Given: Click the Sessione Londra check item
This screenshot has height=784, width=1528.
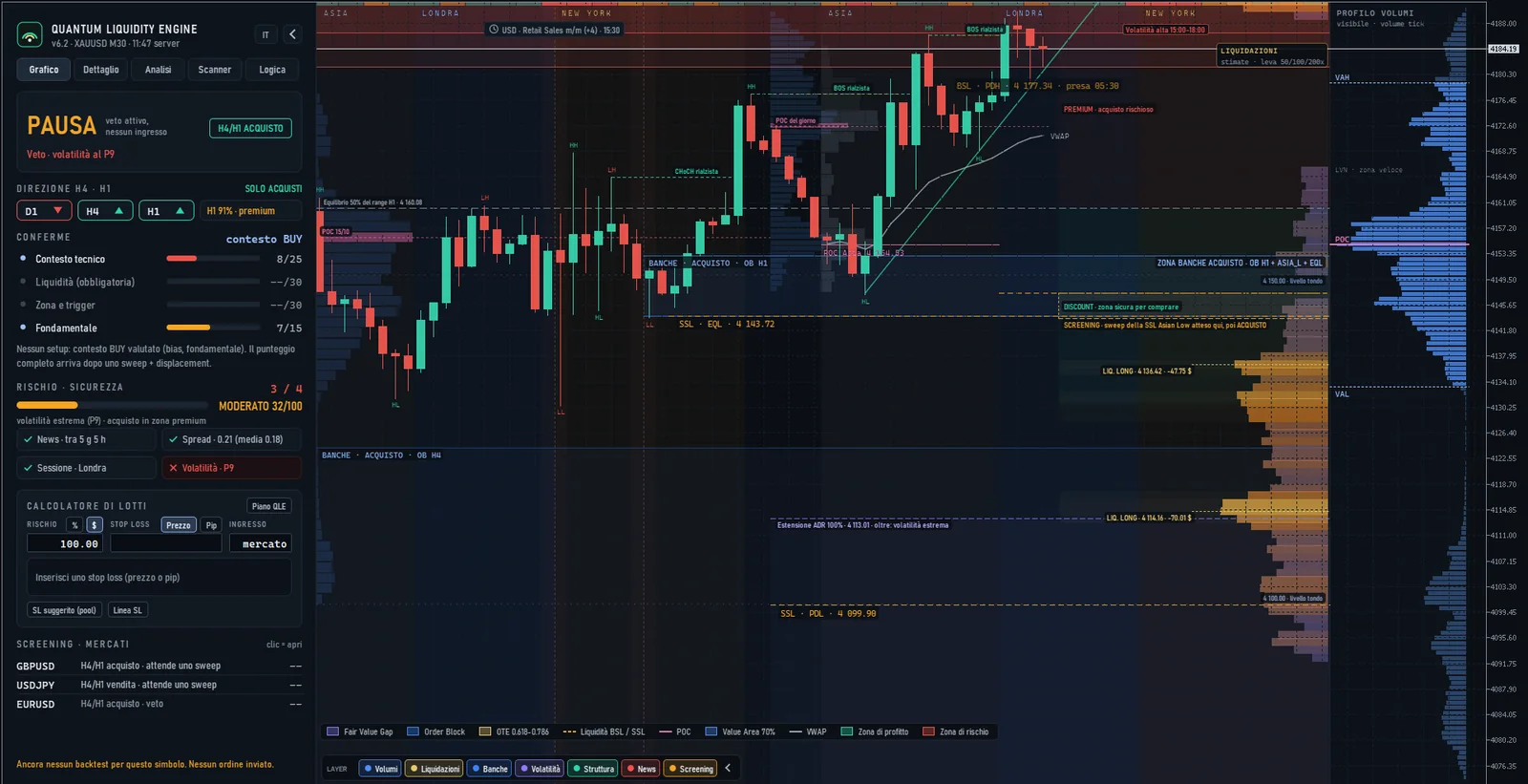Looking at the screenshot, I should [87, 468].
